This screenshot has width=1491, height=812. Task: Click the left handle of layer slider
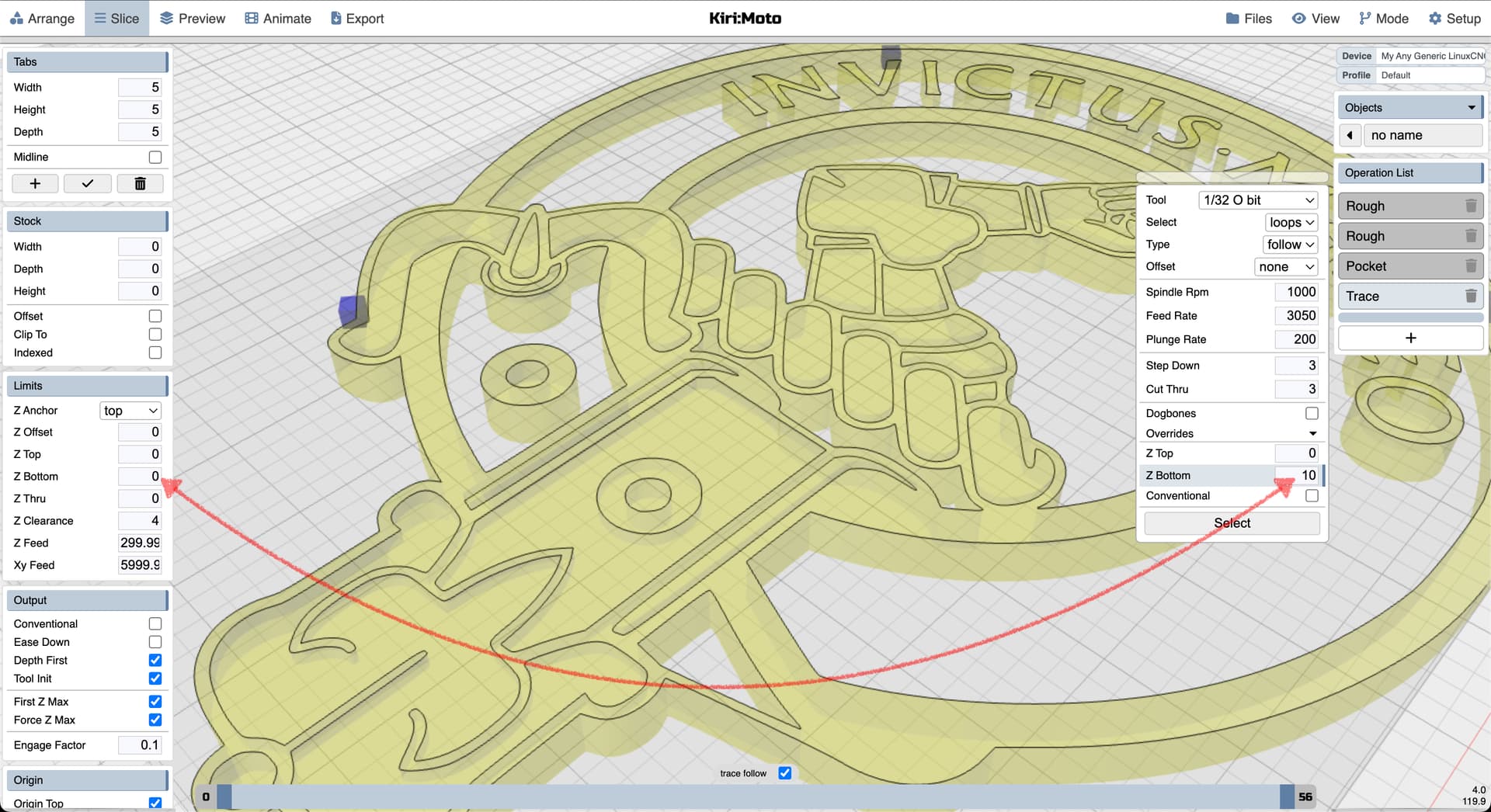tap(224, 796)
